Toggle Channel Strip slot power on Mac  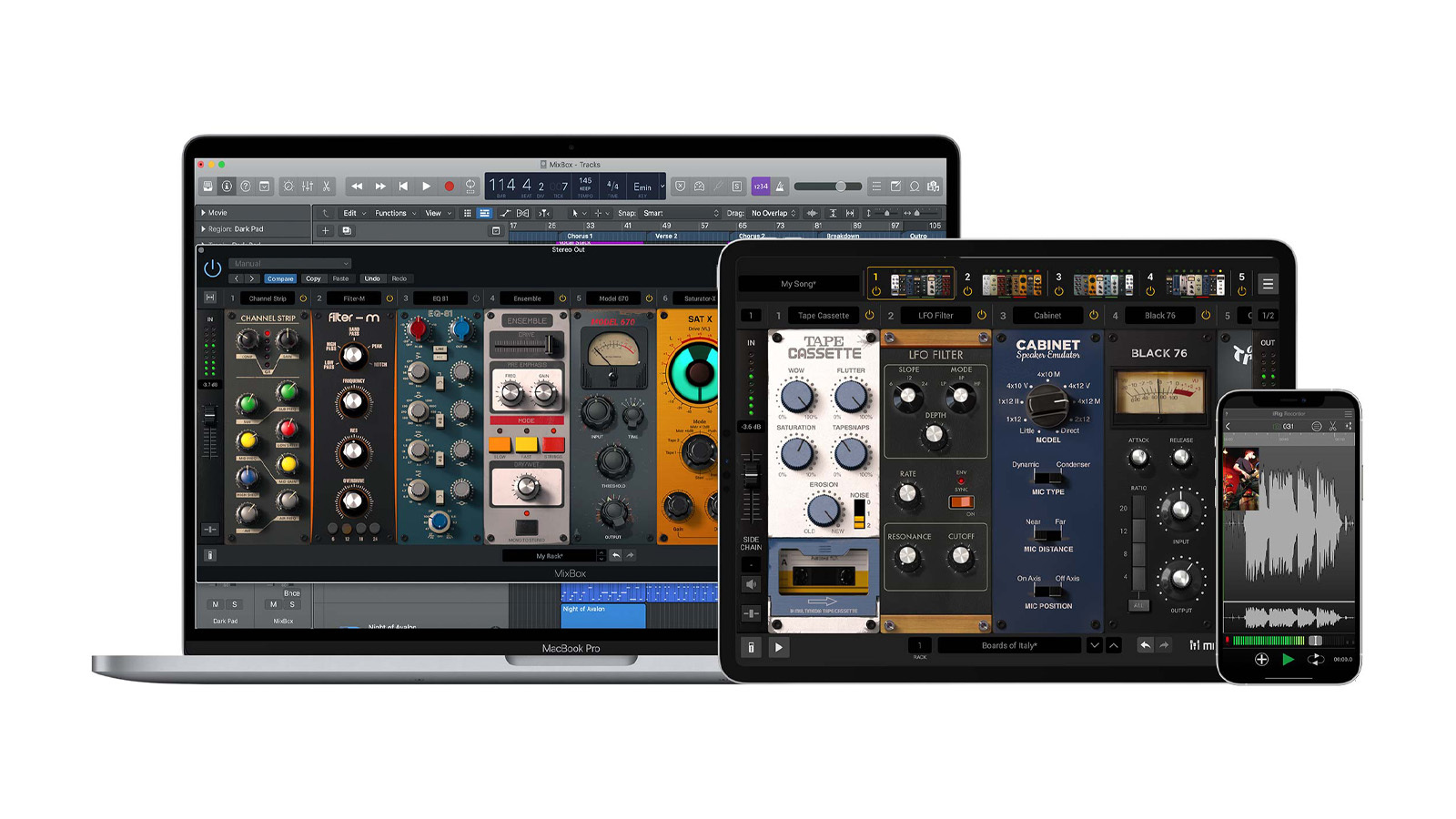(x=303, y=298)
